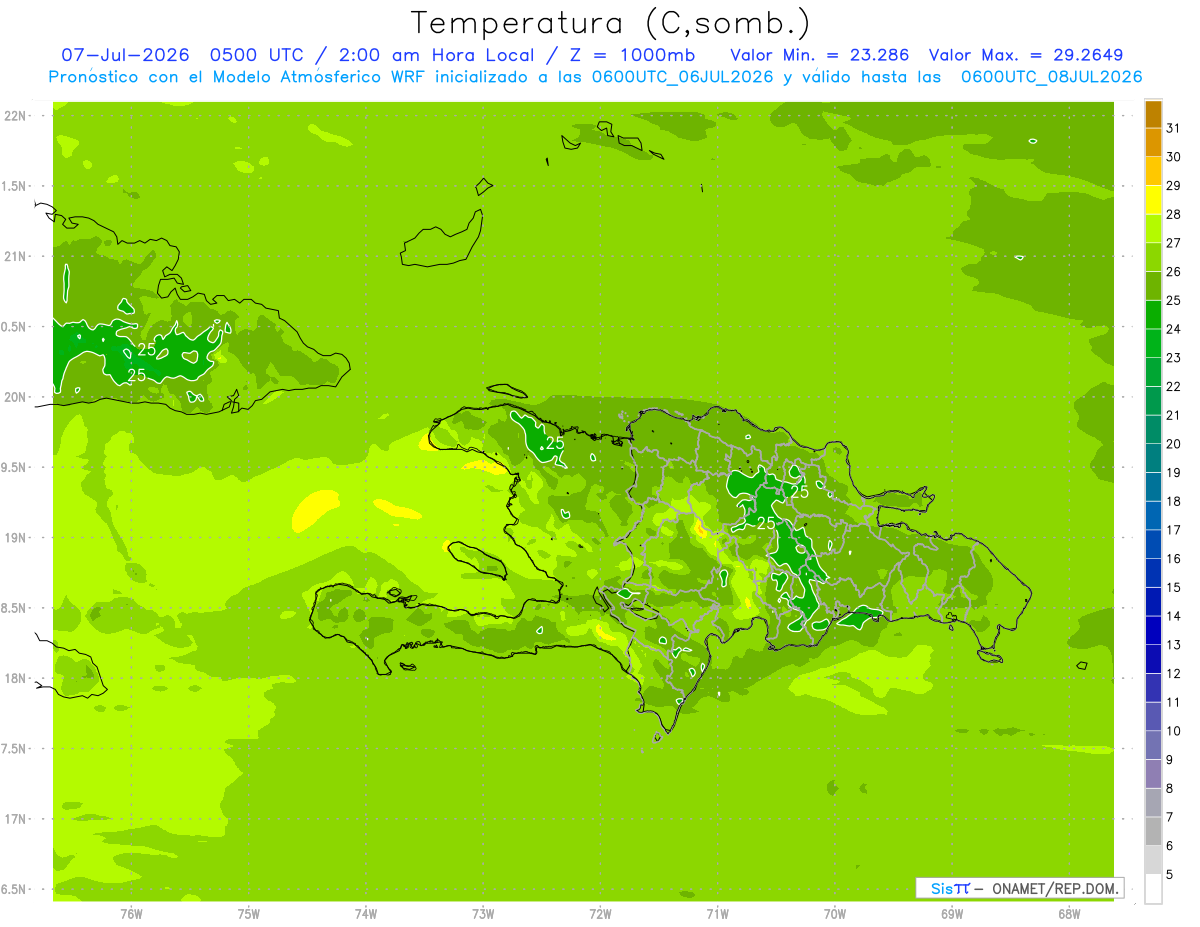Click the '74W' longitude axis label

tap(366, 914)
